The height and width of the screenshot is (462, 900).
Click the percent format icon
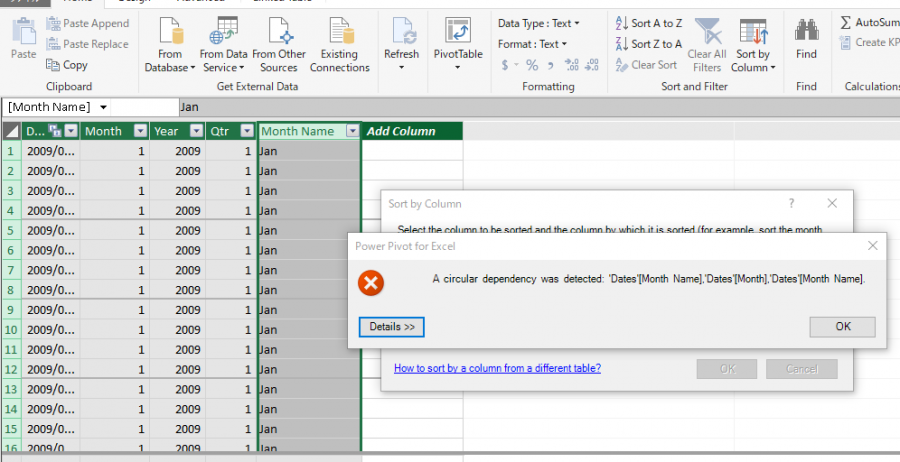532,65
